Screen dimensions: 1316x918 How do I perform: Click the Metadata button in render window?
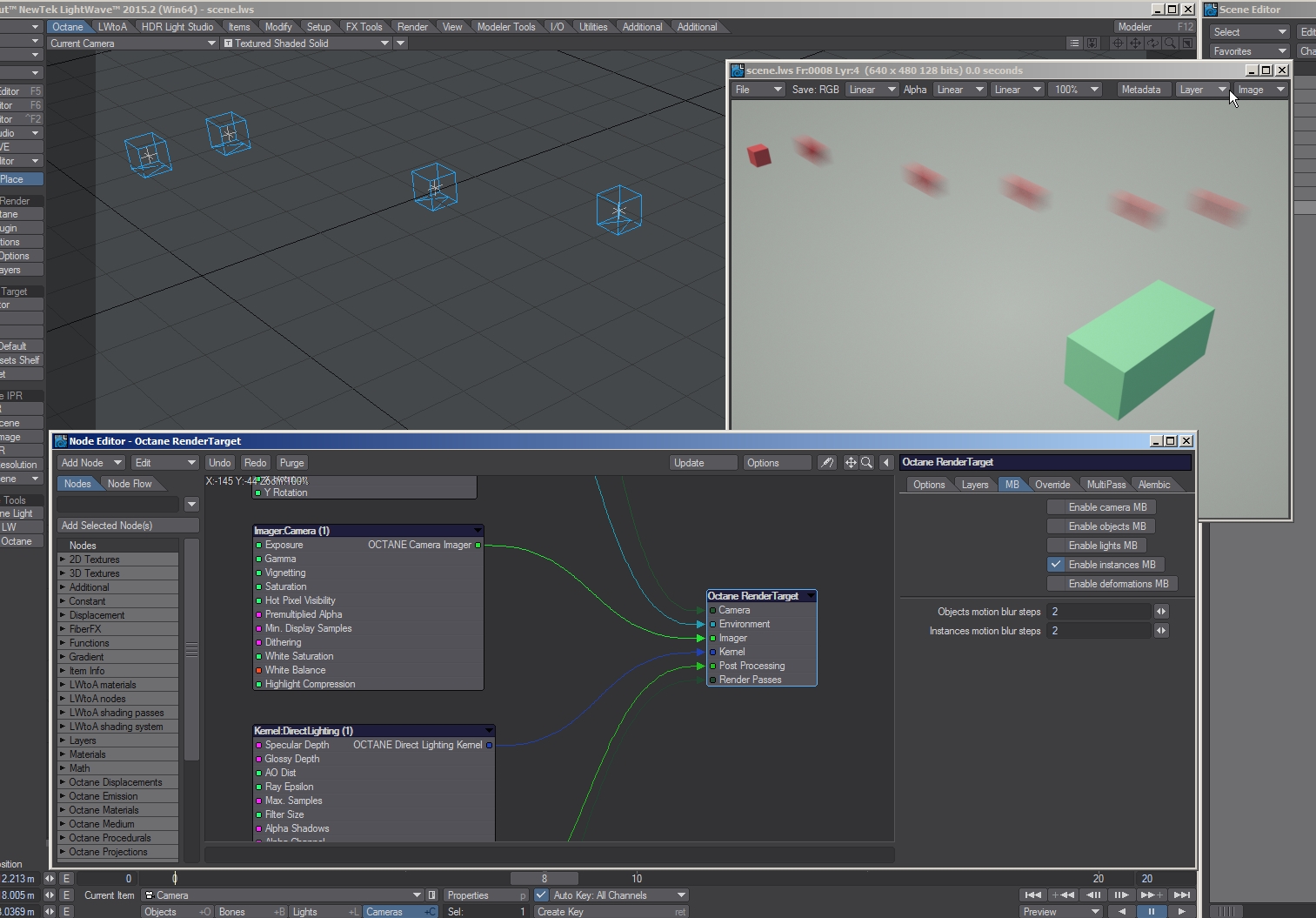point(1141,90)
